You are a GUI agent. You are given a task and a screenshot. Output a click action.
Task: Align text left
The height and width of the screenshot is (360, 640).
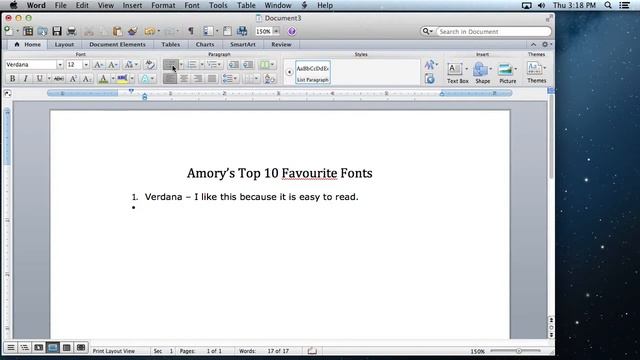170,78
